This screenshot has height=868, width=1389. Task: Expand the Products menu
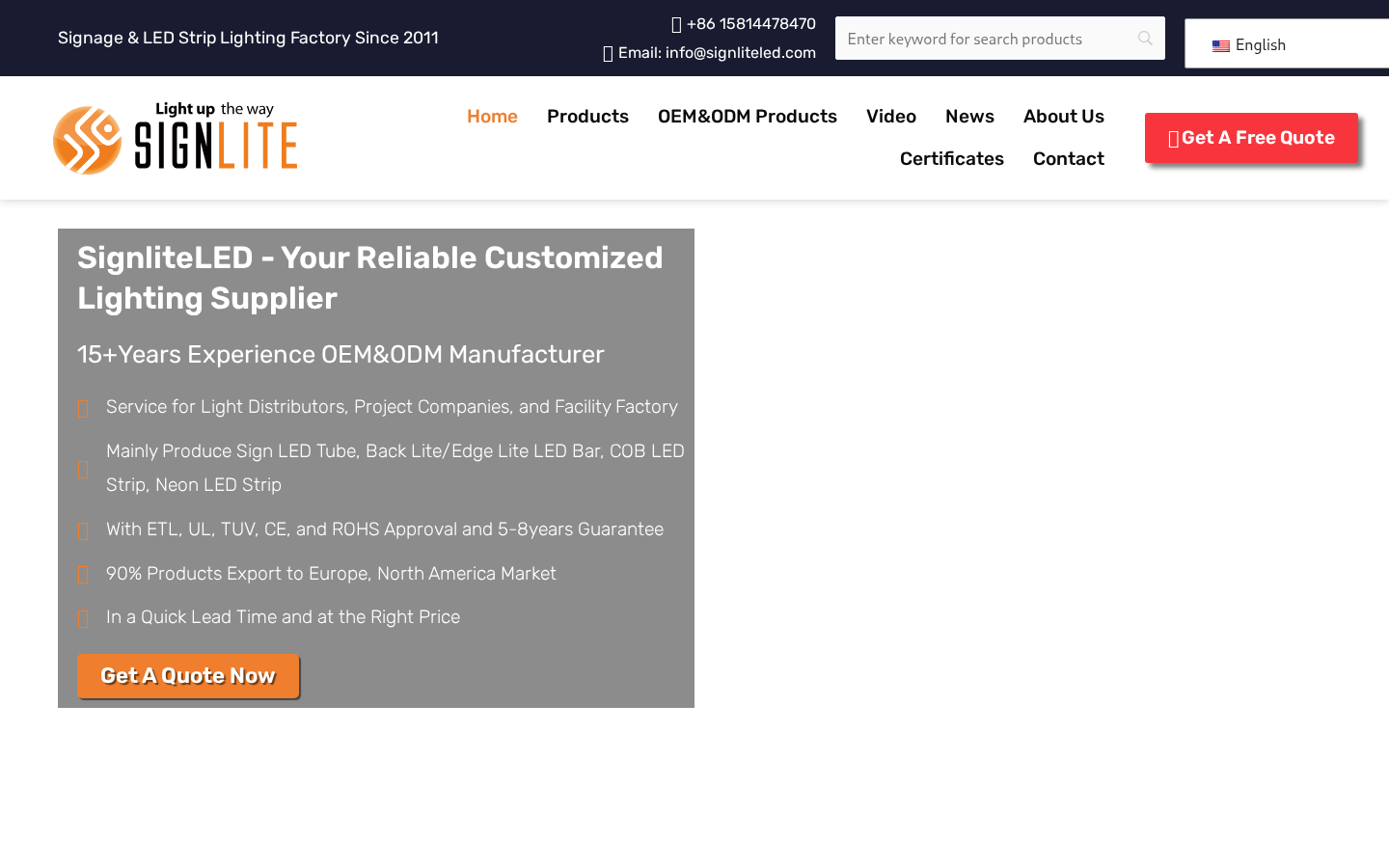pos(587,117)
